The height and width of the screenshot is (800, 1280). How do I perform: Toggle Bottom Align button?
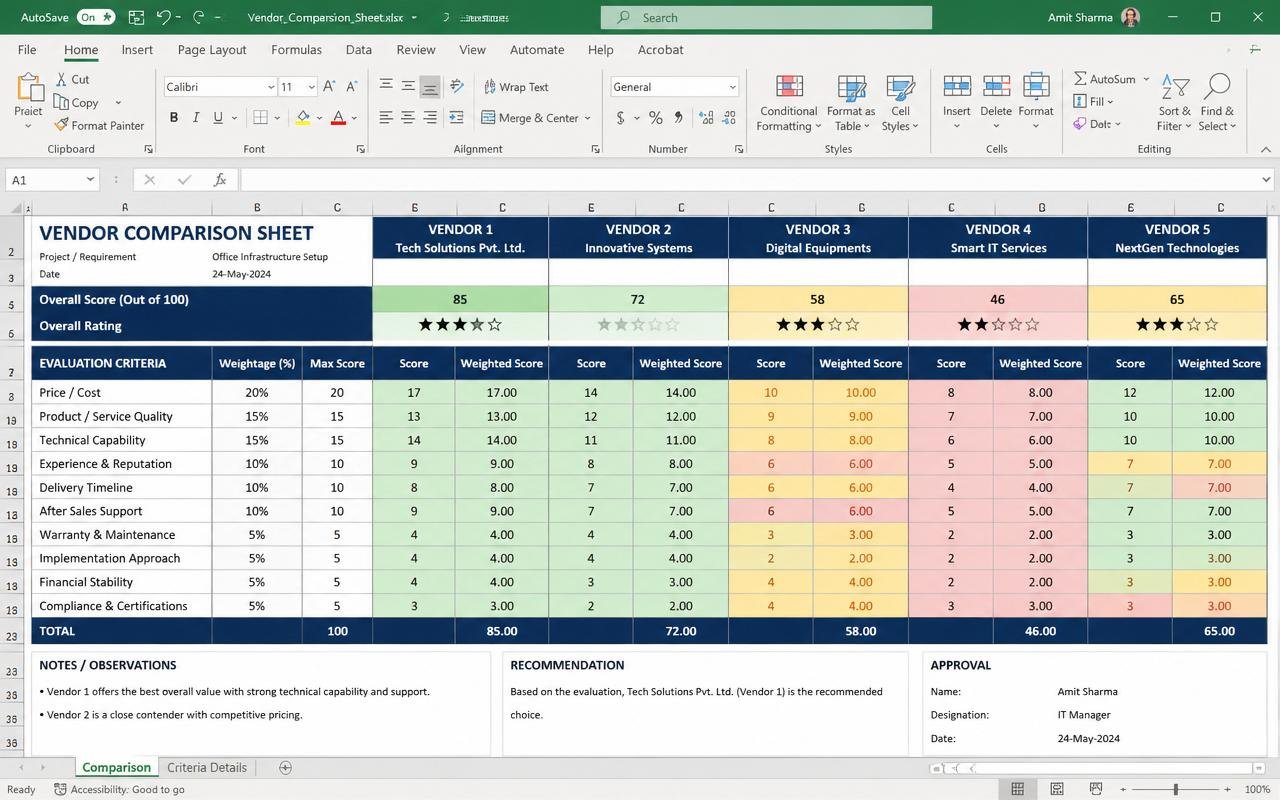[430, 87]
